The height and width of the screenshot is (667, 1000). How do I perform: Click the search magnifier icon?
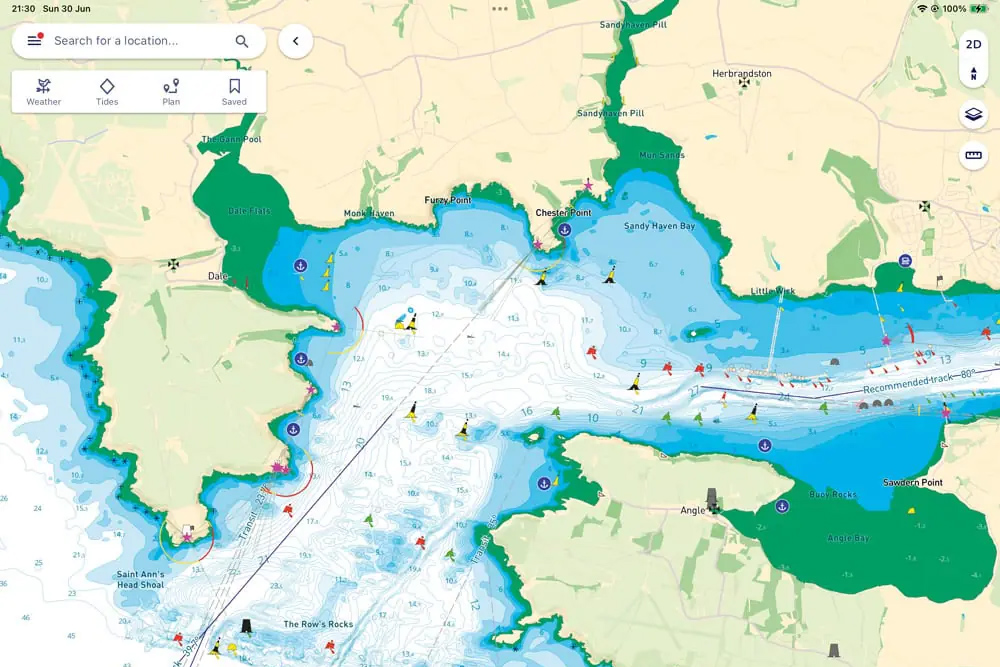tap(241, 41)
